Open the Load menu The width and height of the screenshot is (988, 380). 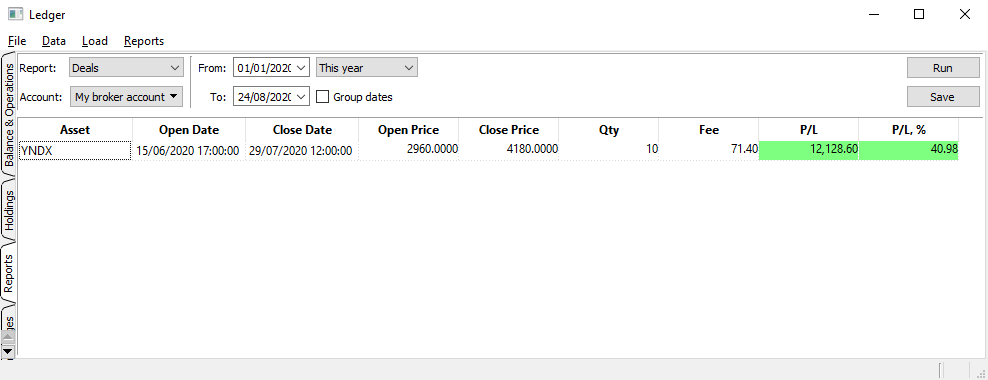pos(95,41)
